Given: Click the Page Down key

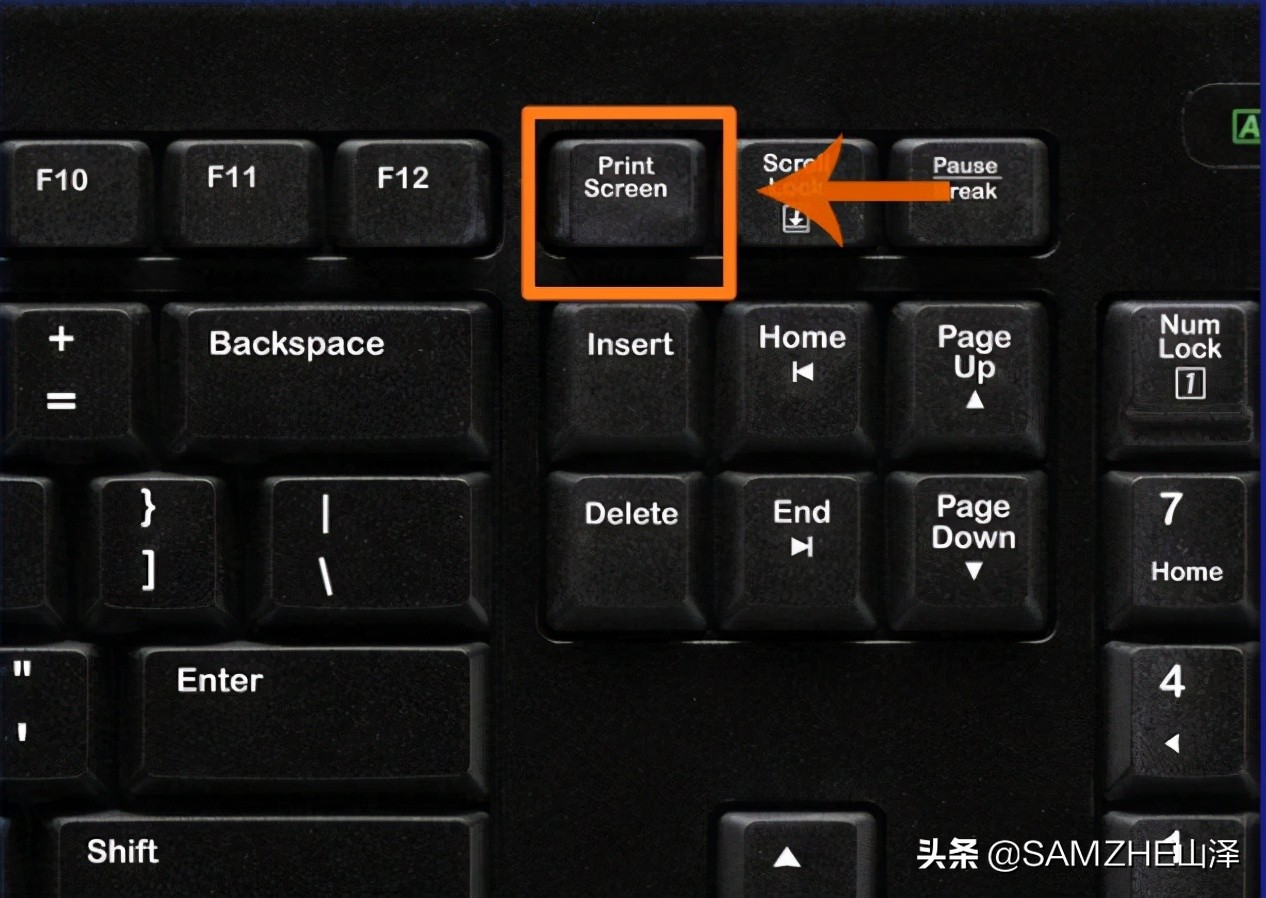Looking at the screenshot, I should click(969, 552).
